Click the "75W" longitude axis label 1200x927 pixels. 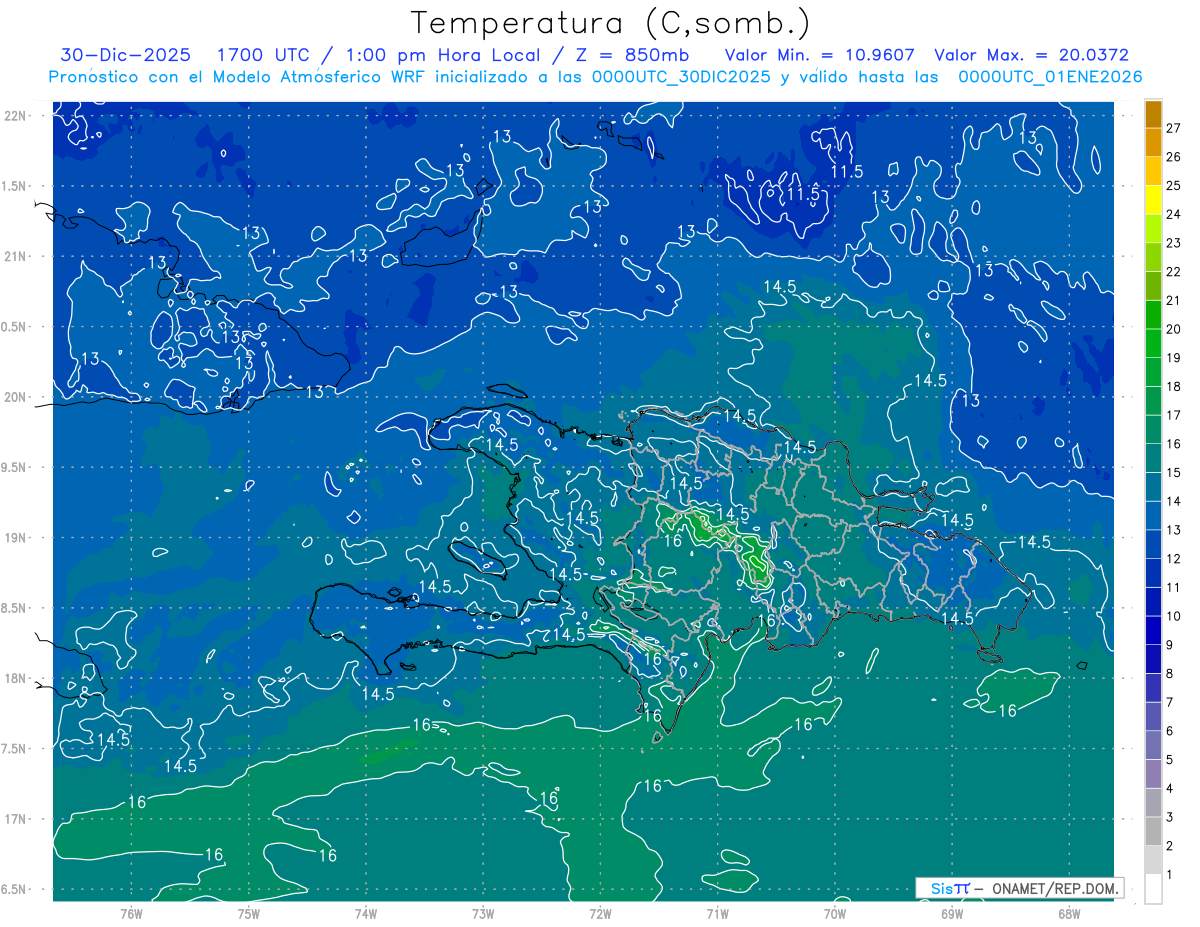(249, 913)
